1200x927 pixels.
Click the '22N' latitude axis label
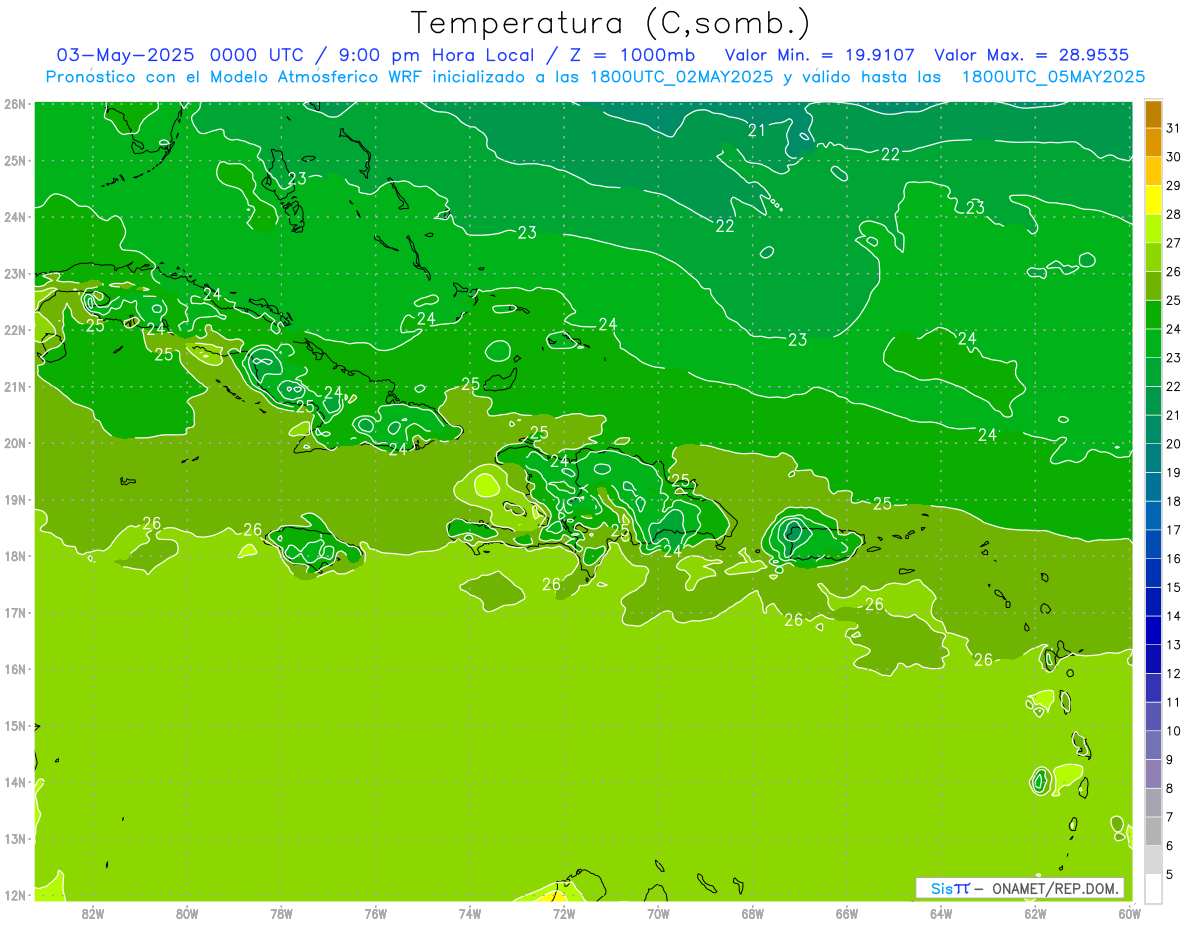(x=15, y=330)
